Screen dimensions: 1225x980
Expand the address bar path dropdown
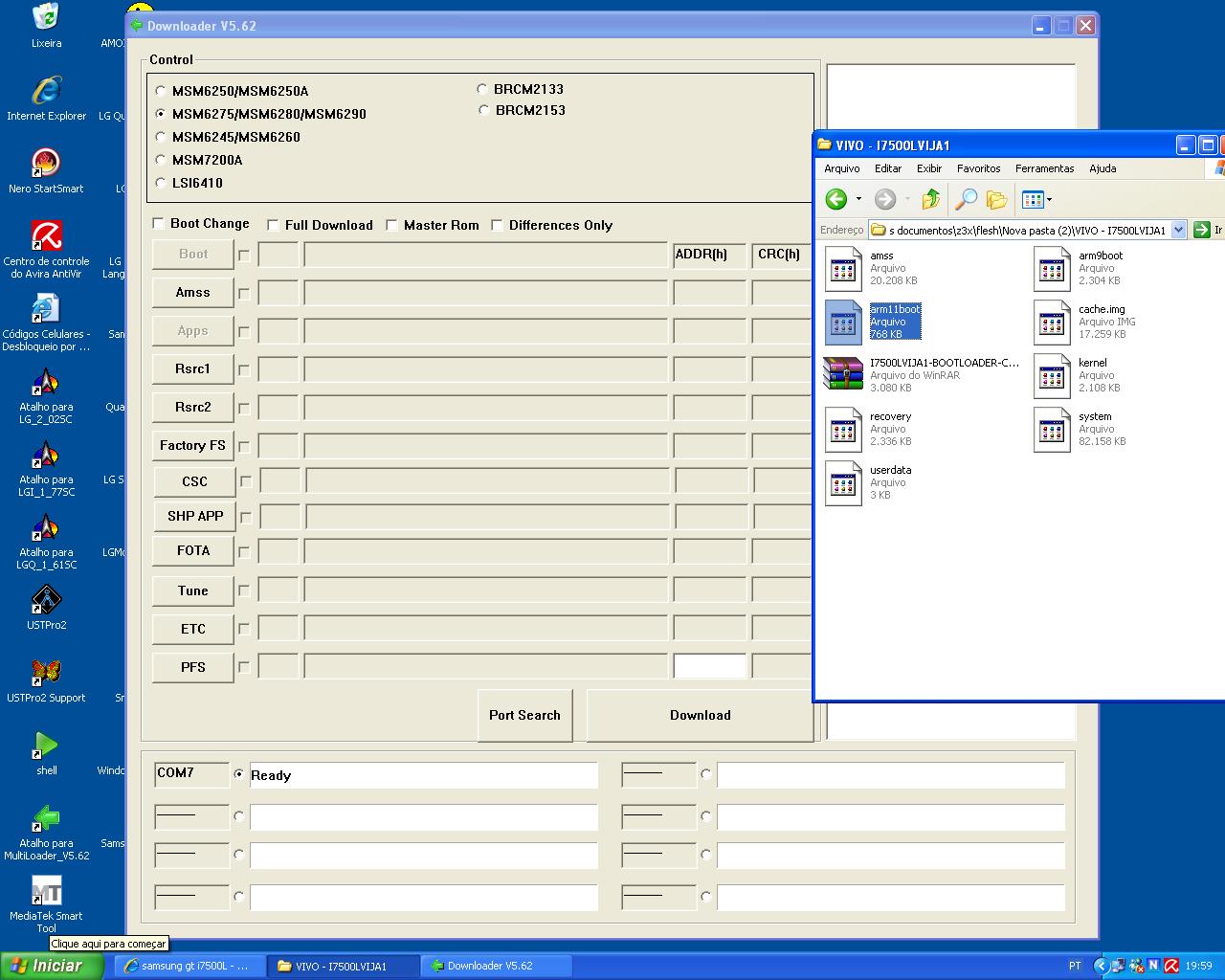[1178, 230]
